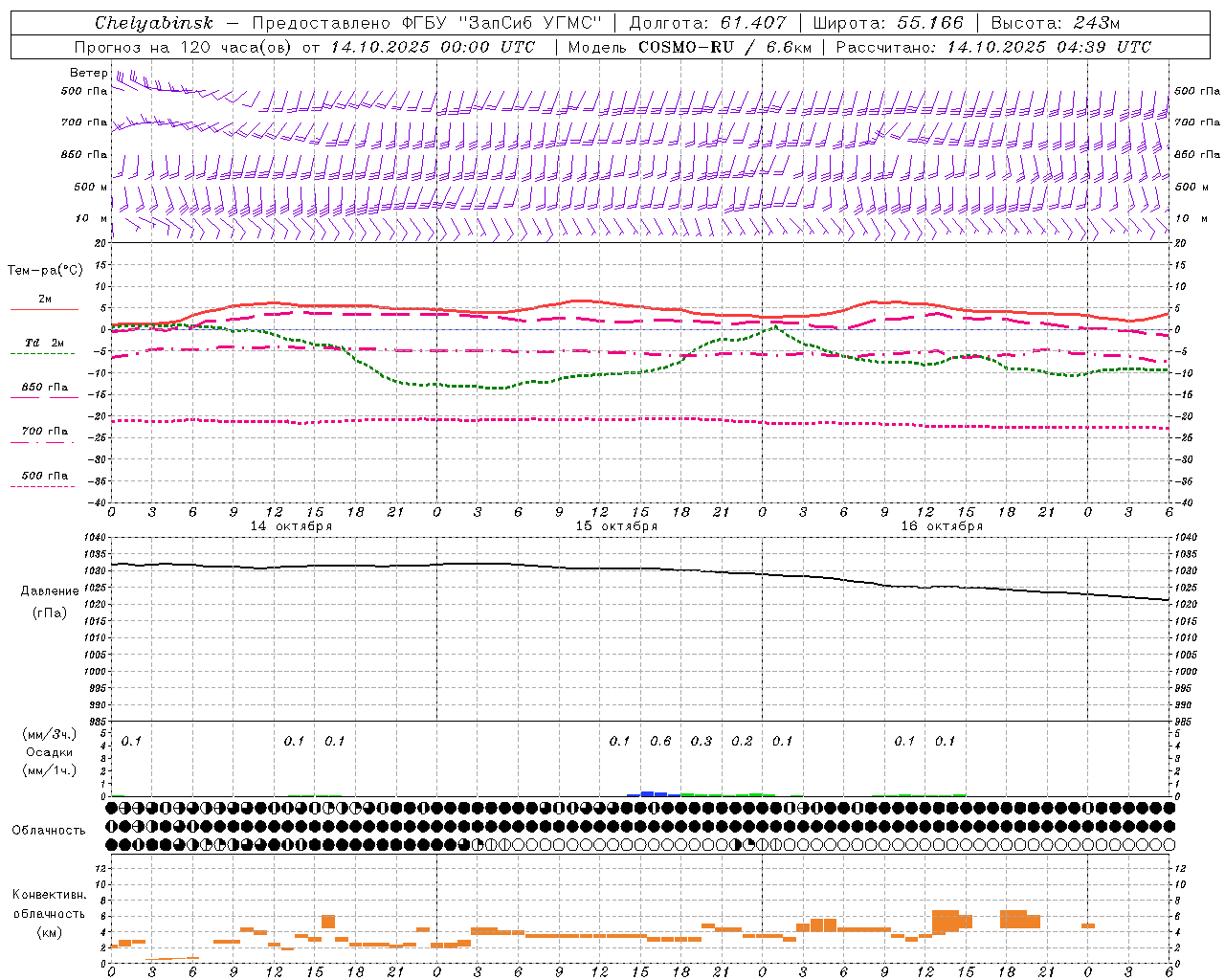This screenshot has height=980, width=1225.
Task: Click the 0.2 precipitation amount value
Action: (x=742, y=741)
